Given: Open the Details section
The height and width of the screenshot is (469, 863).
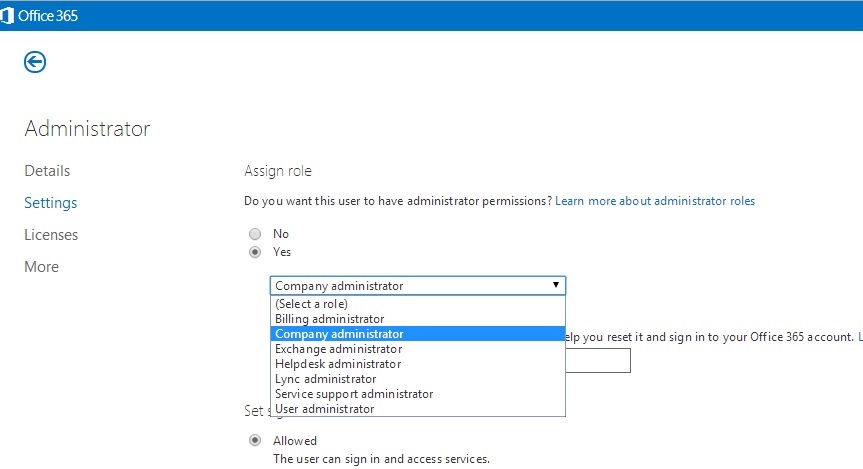Looking at the screenshot, I should pos(47,171).
